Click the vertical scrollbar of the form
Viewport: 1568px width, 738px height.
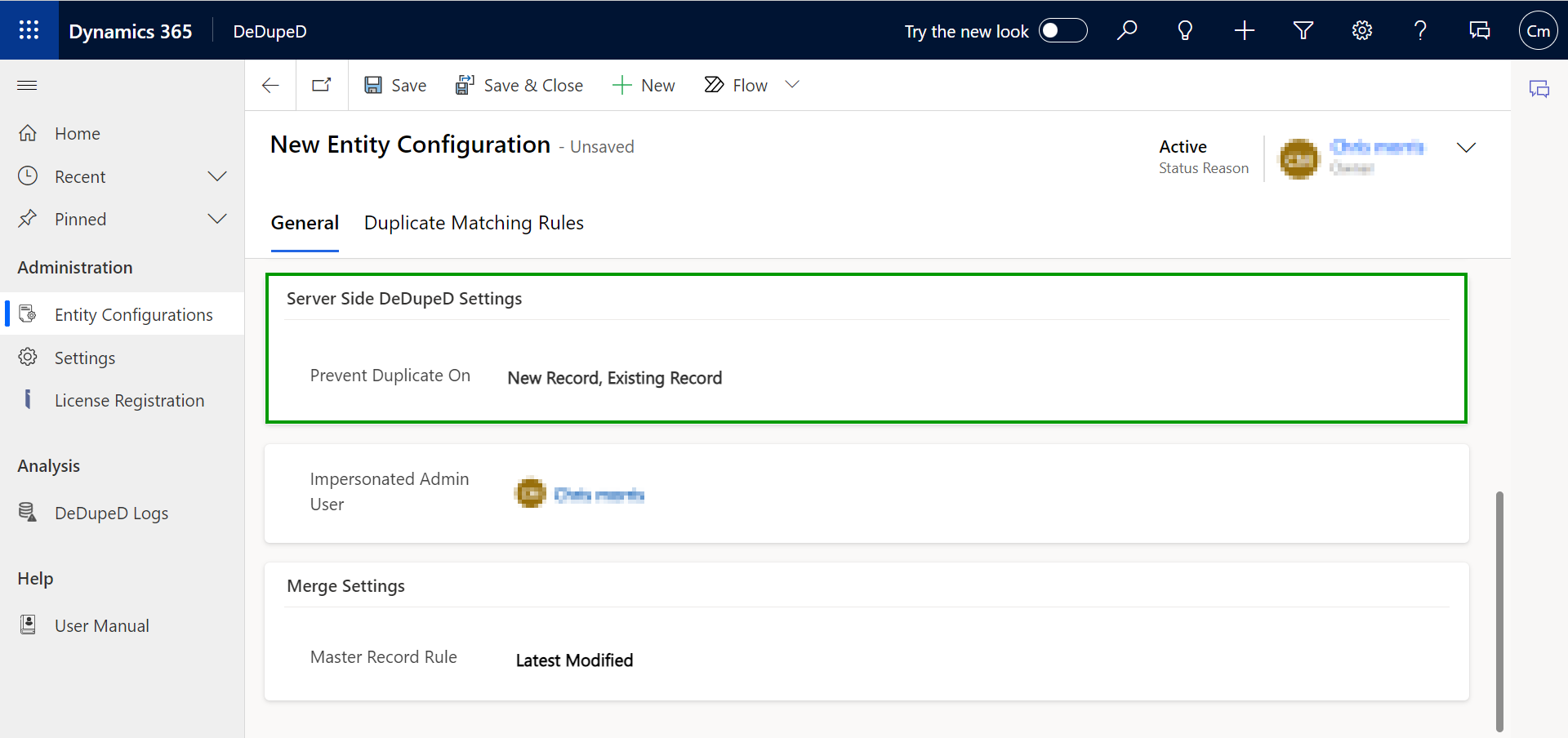(x=1499, y=611)
